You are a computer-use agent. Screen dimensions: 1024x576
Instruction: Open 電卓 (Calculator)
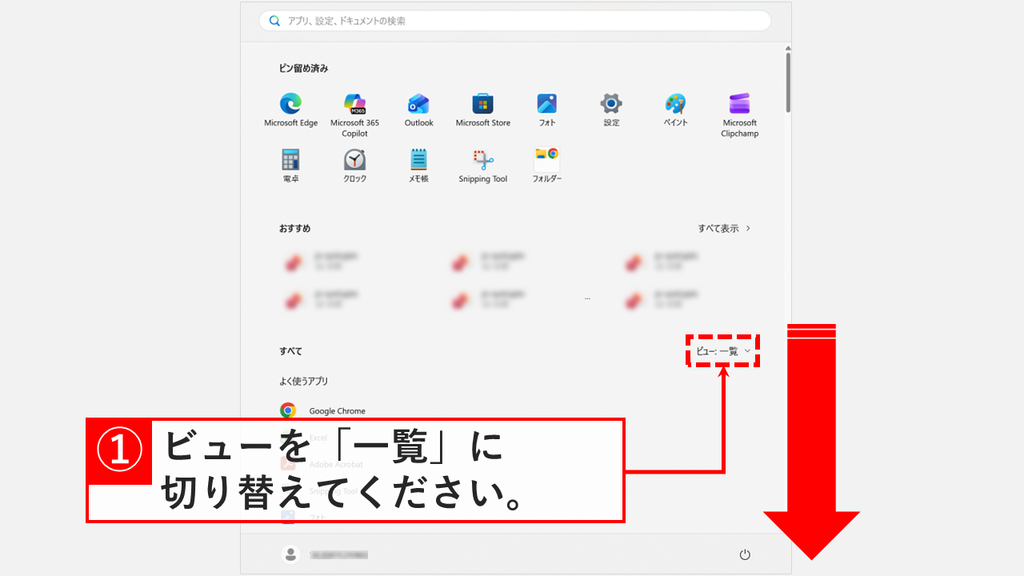[x=291, y=165]
